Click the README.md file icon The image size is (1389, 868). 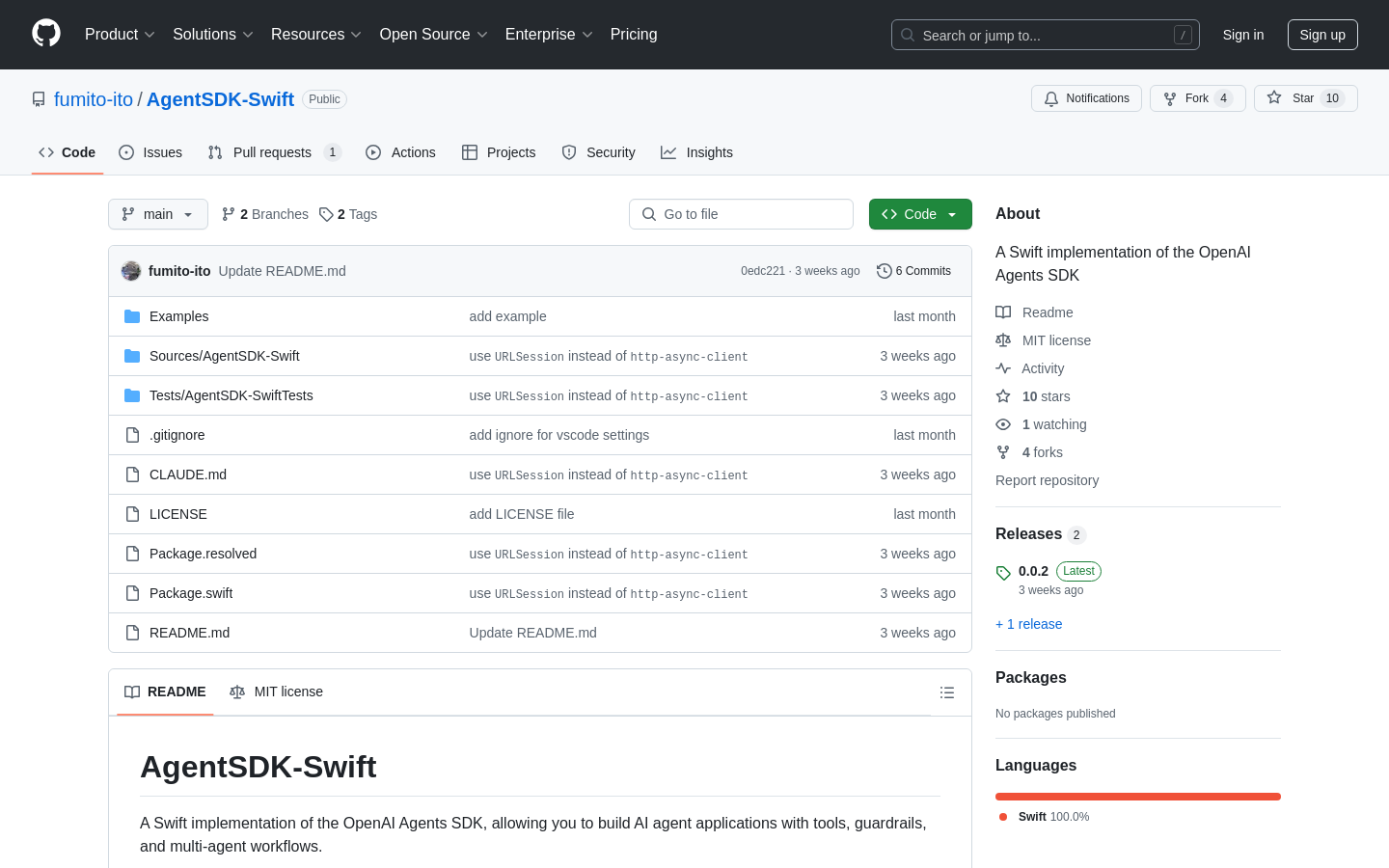pos(132,633)
